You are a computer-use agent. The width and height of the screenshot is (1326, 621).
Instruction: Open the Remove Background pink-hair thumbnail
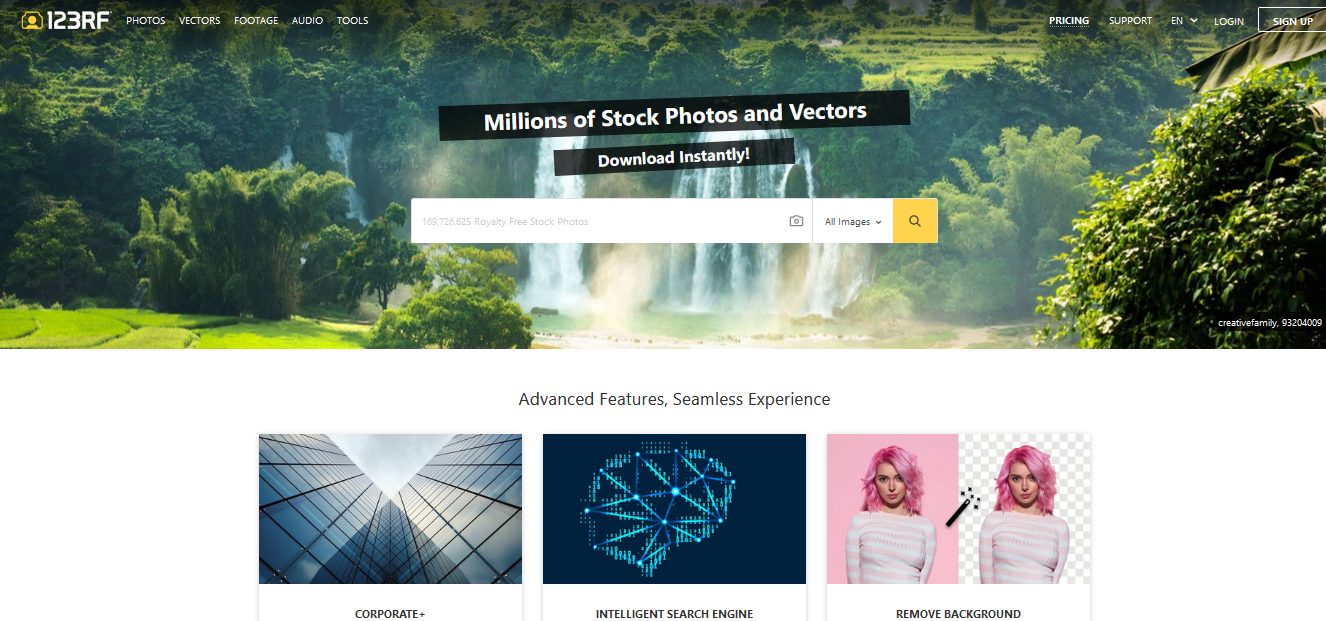point(958,509)
